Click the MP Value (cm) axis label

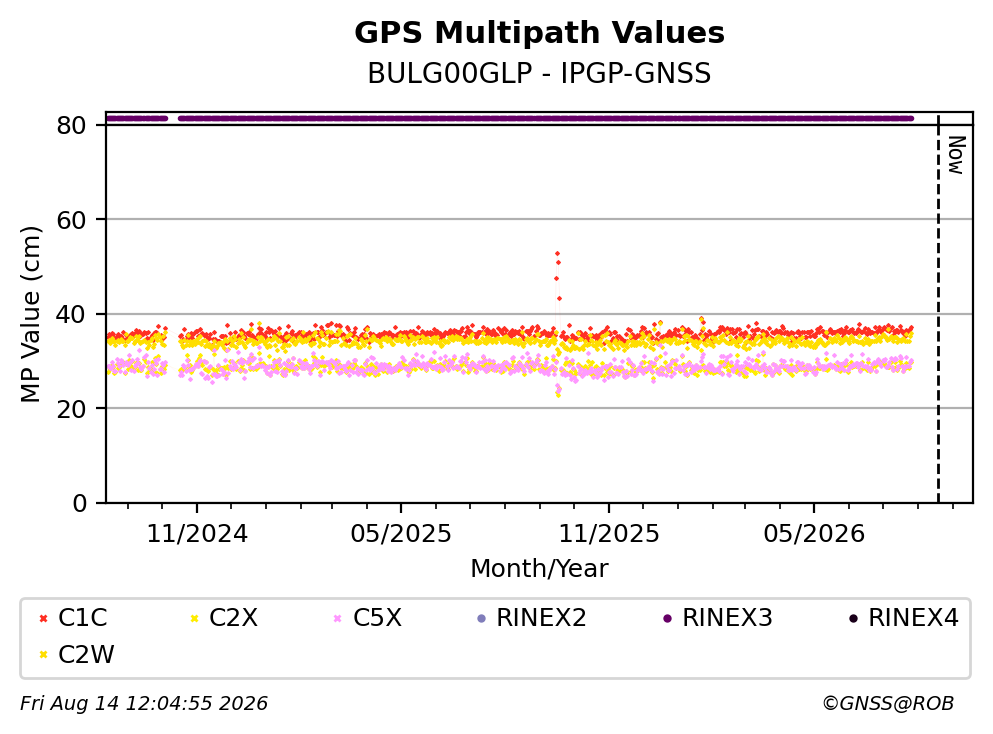[x=30, y=314]
